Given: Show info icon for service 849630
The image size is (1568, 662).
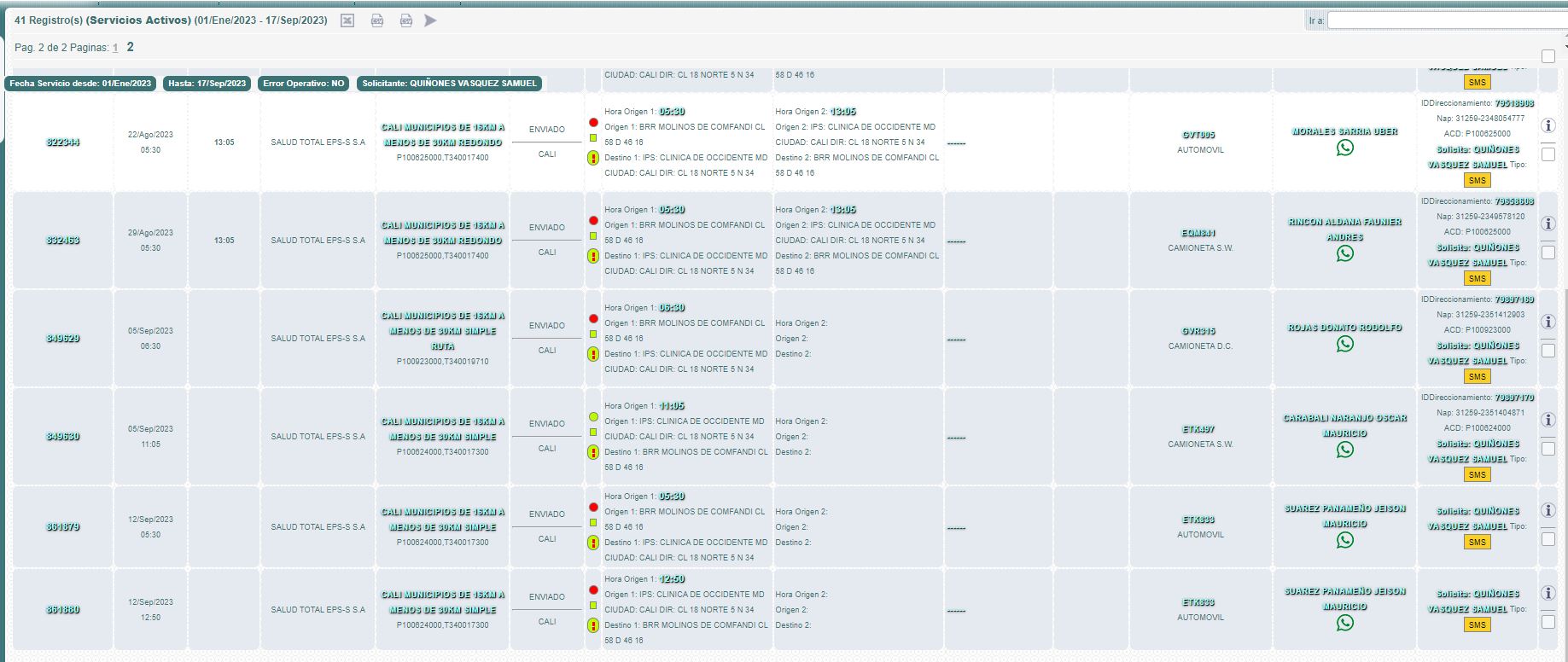Looking at the screenshot, I should click(1548, 420).
